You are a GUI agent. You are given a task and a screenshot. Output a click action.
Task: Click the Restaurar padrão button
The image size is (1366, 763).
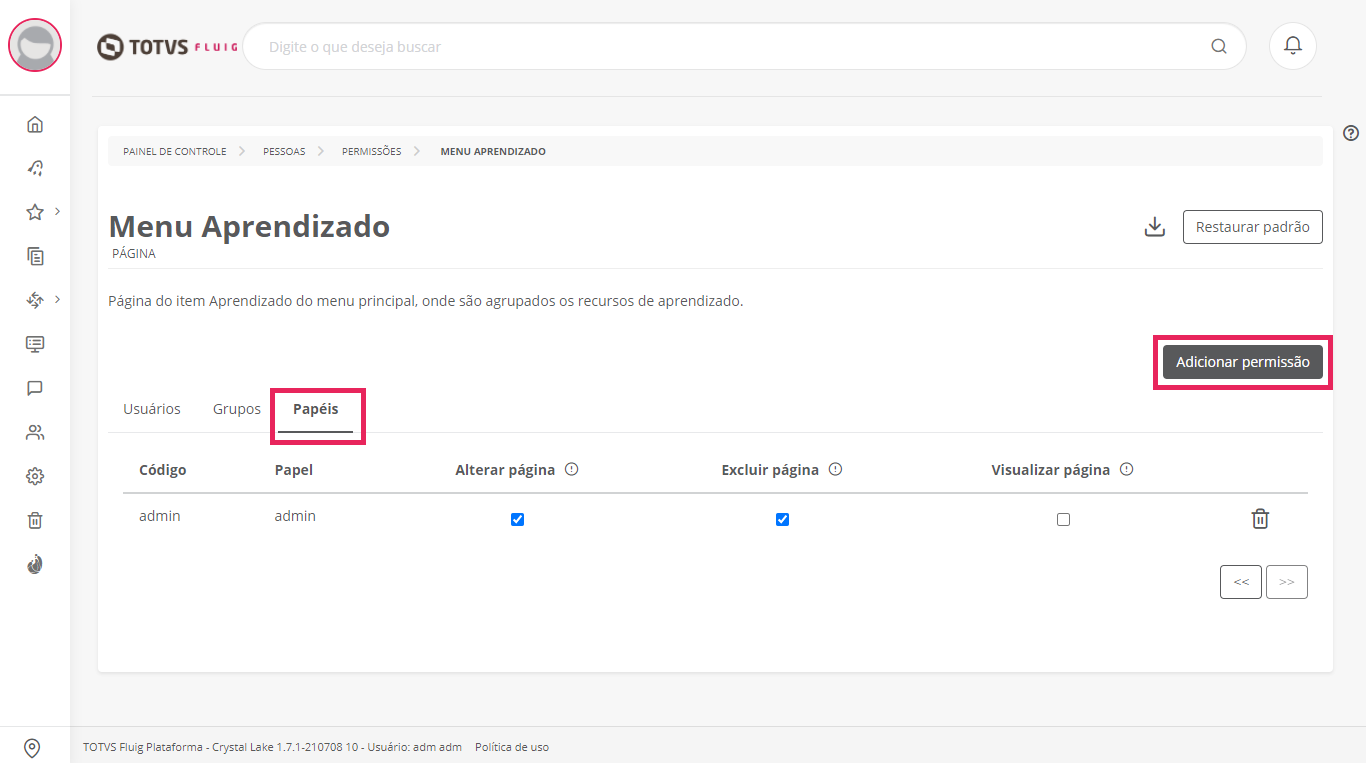pos(1252,227)
